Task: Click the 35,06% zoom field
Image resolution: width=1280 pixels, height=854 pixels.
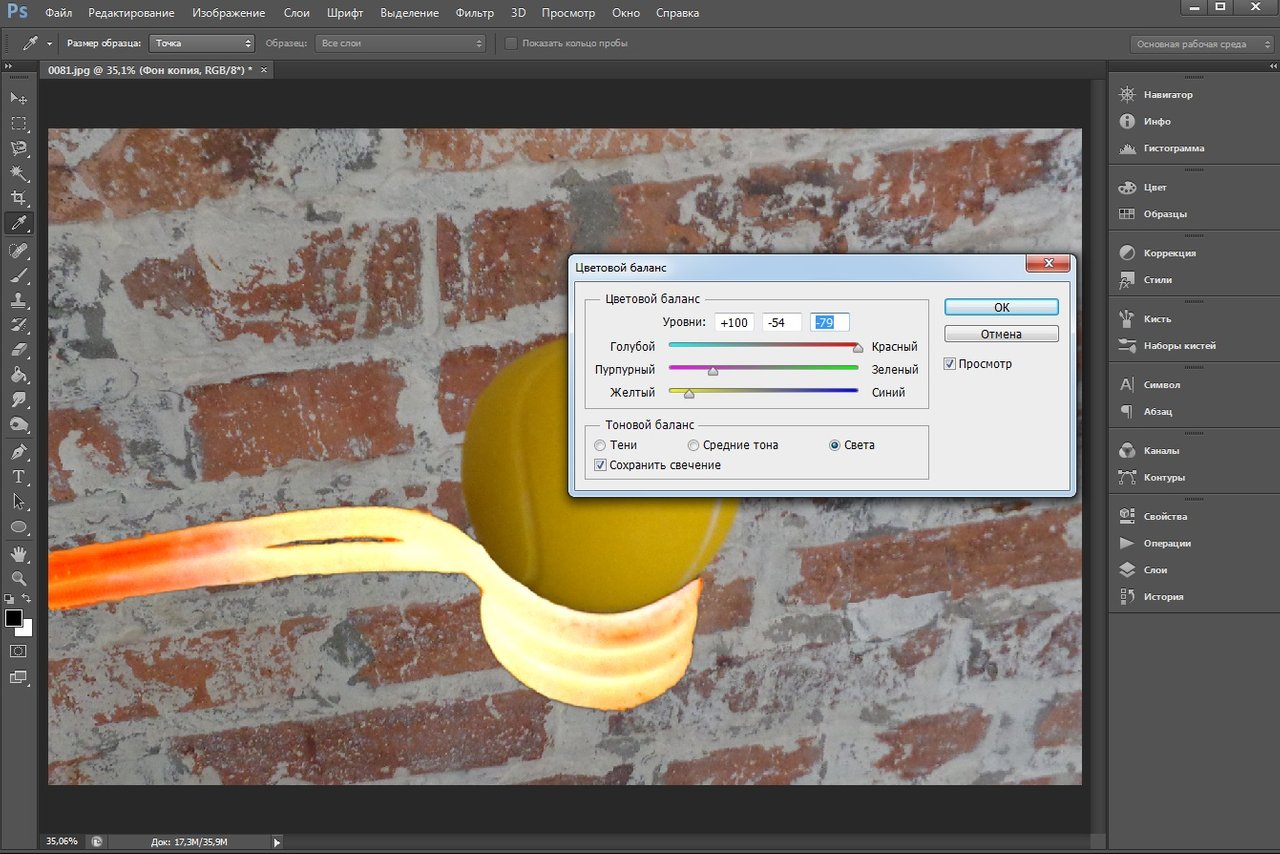Action: coord(63,842)
